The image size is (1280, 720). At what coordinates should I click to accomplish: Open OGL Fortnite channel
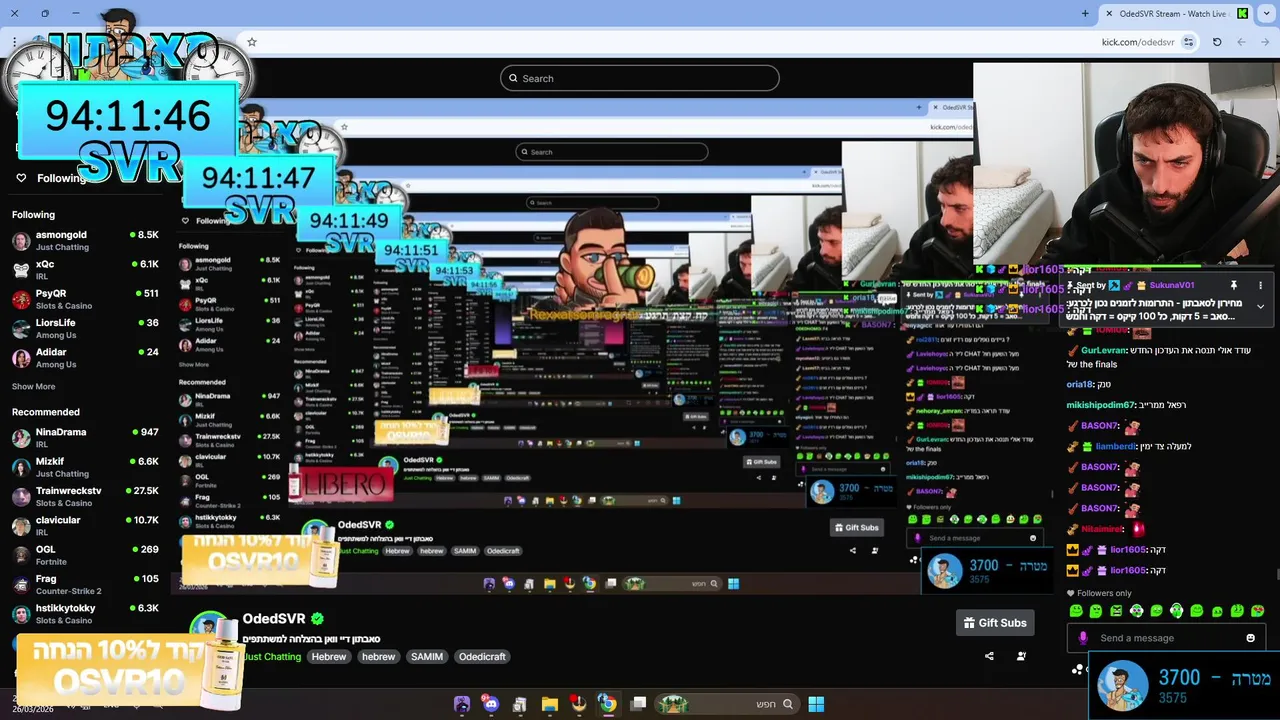[85, 555]
